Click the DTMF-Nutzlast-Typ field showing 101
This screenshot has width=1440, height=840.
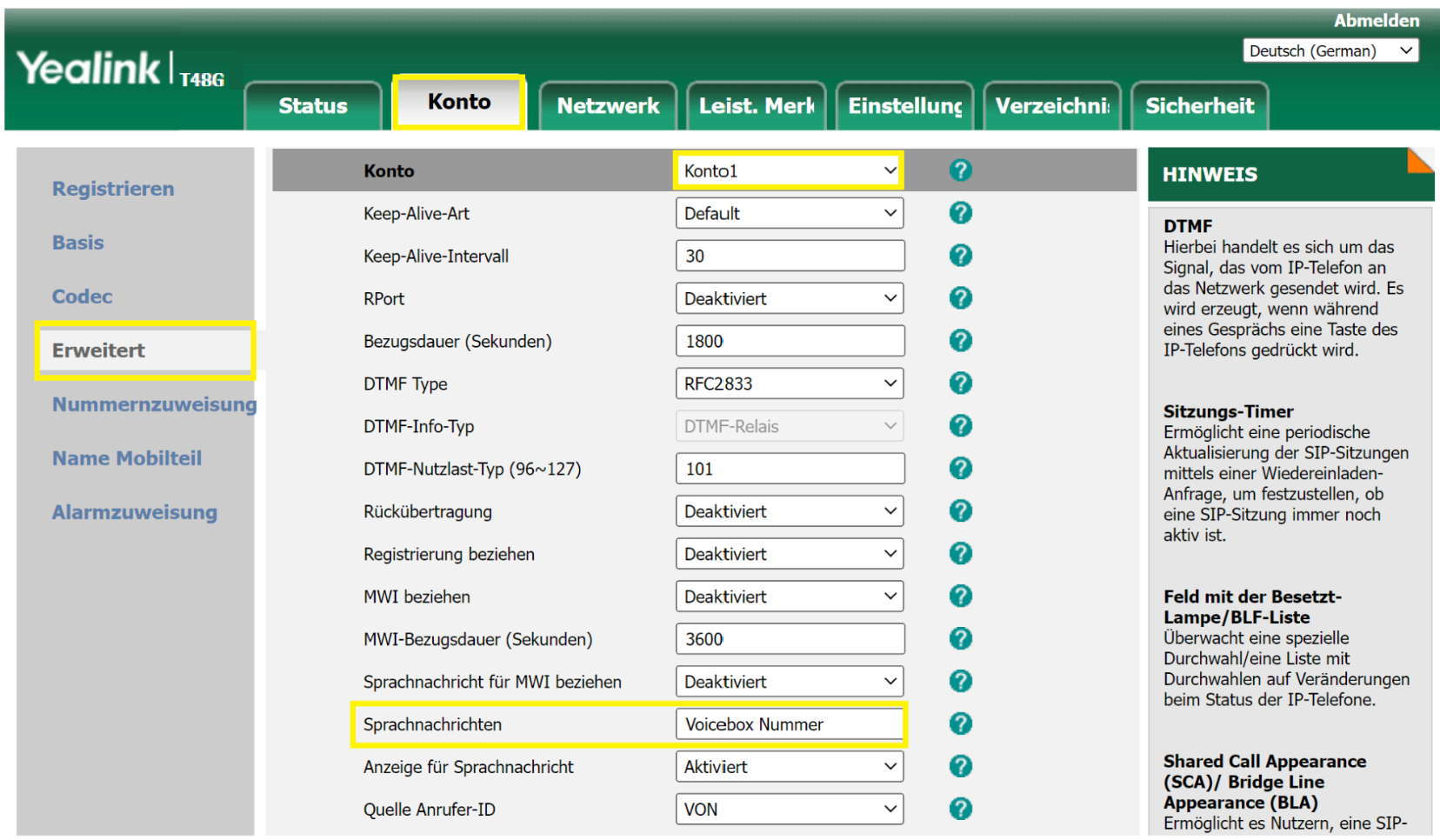790,469
